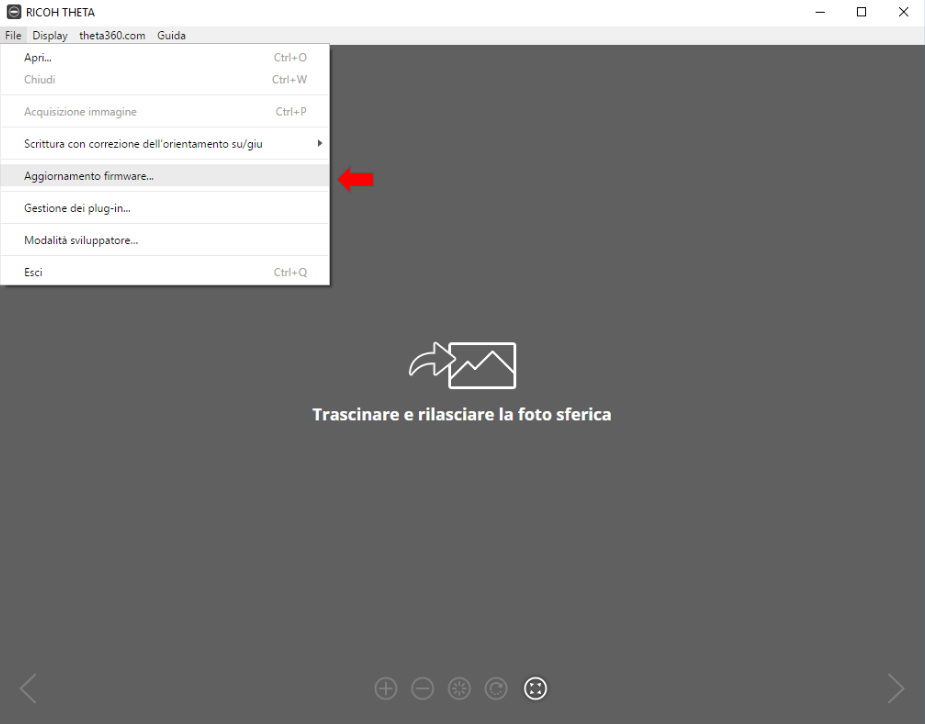Toggle the fullscreen icon in bottom toolbar

[535, 688]
